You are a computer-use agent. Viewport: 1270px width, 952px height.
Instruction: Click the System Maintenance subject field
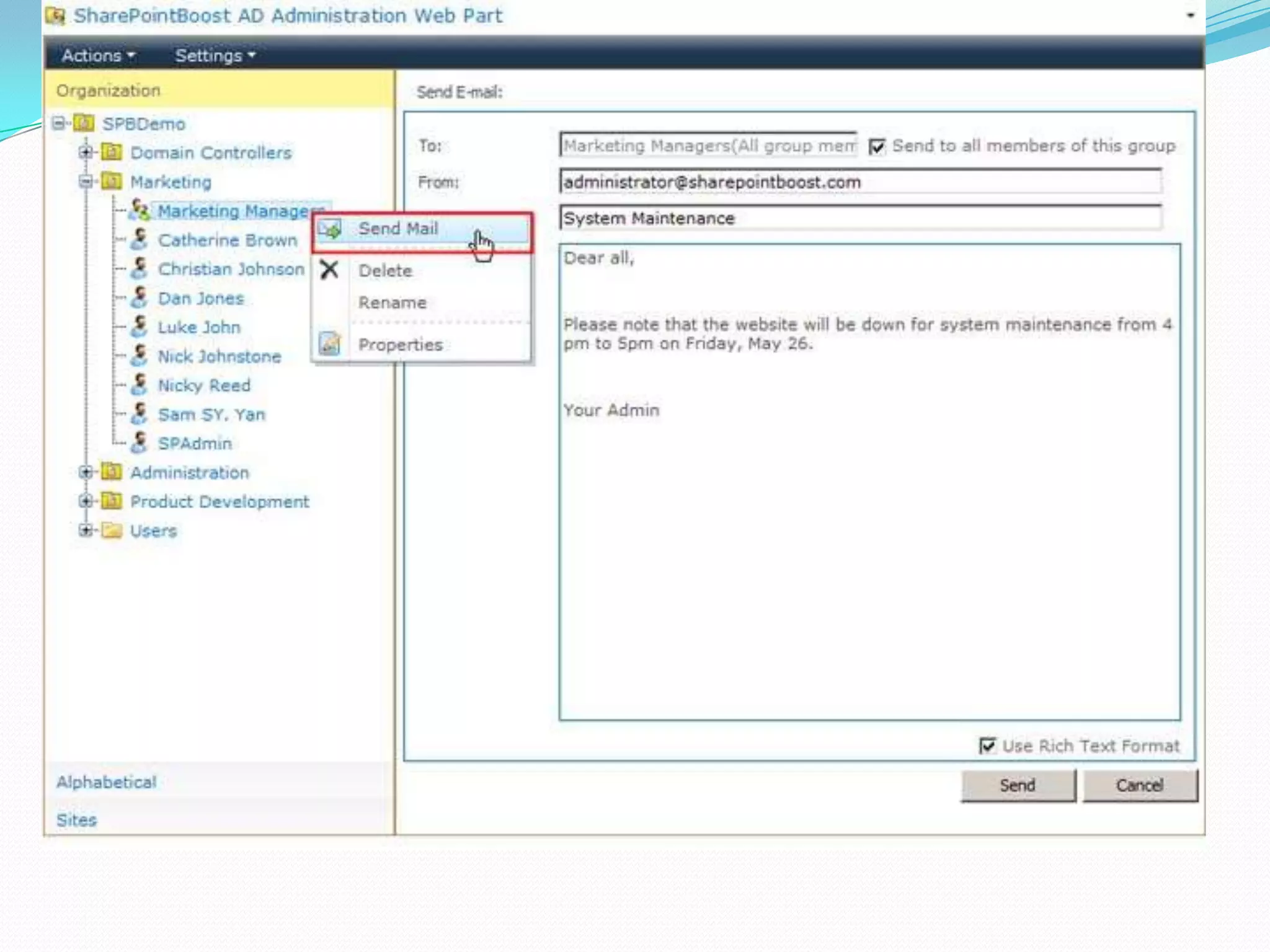(859, 218)
